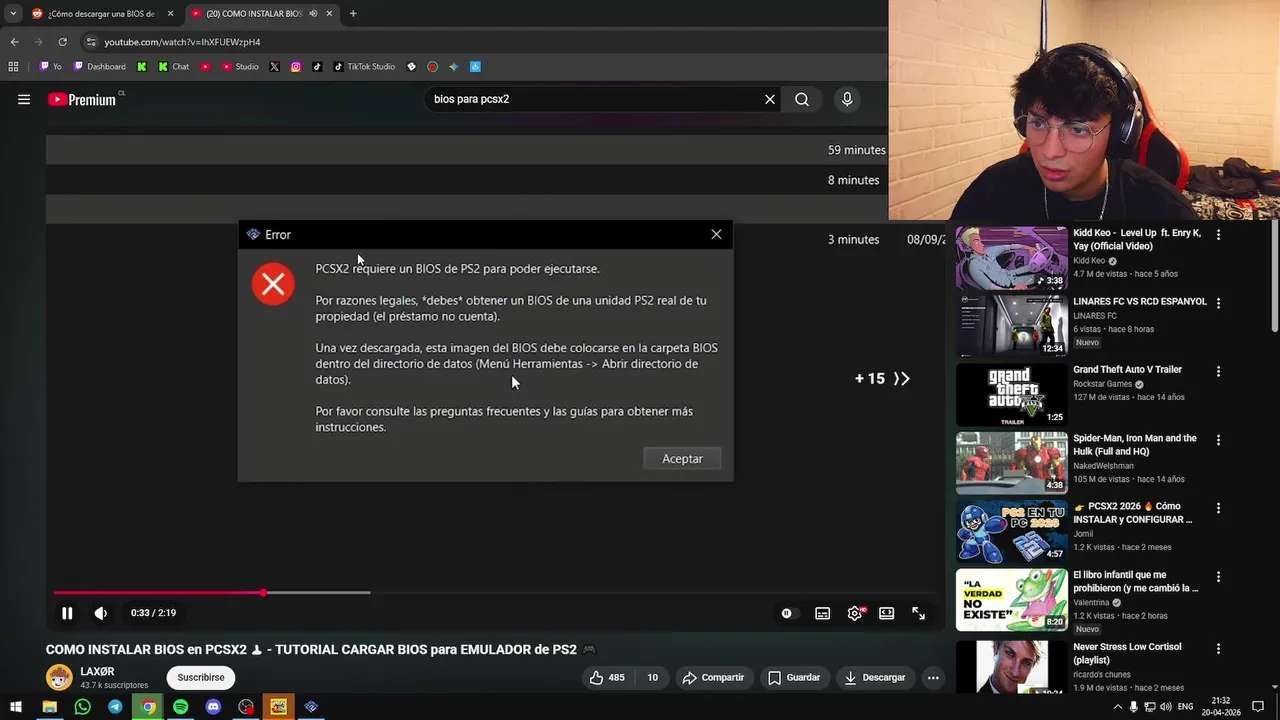Run search with magnifier button
This screenshot has height=720, width=1280.
click(802, 99)
